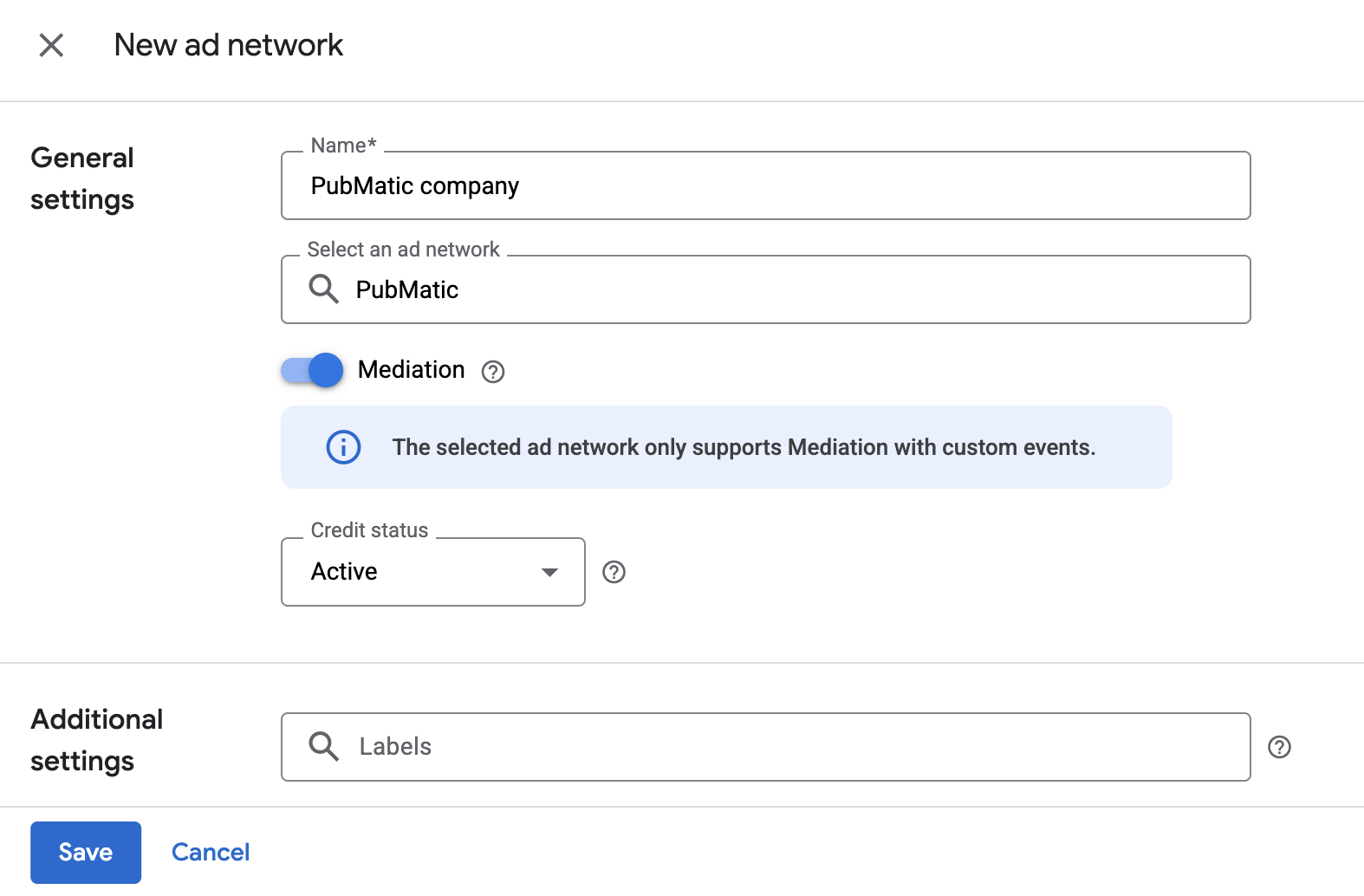The height and width of the screenshot is (896, 1364).
Task: Open help icon beside Credit status
Action: point(614,572)
